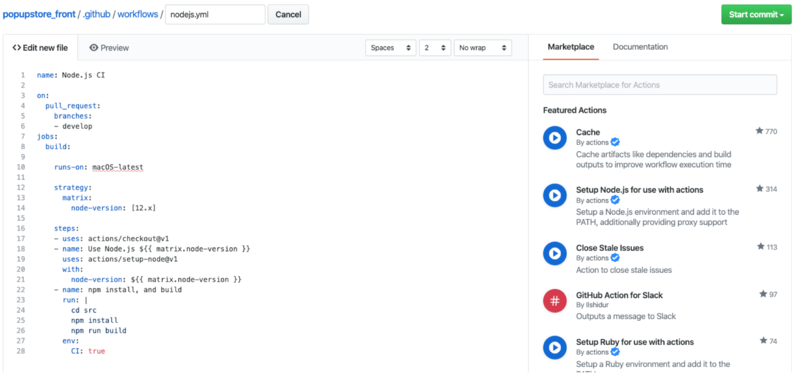Click verified badge under Setup Node.js title

615,200
